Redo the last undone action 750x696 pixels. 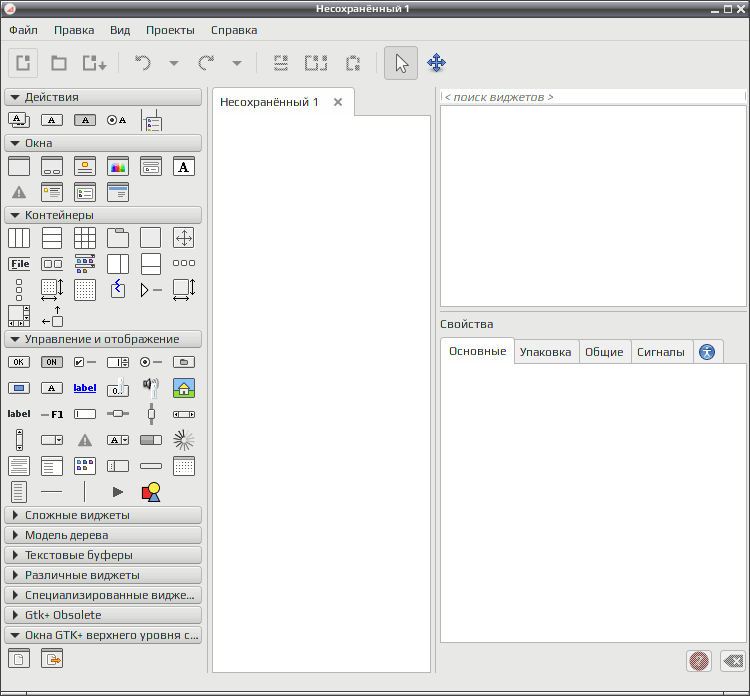click(x=206, y=63)
